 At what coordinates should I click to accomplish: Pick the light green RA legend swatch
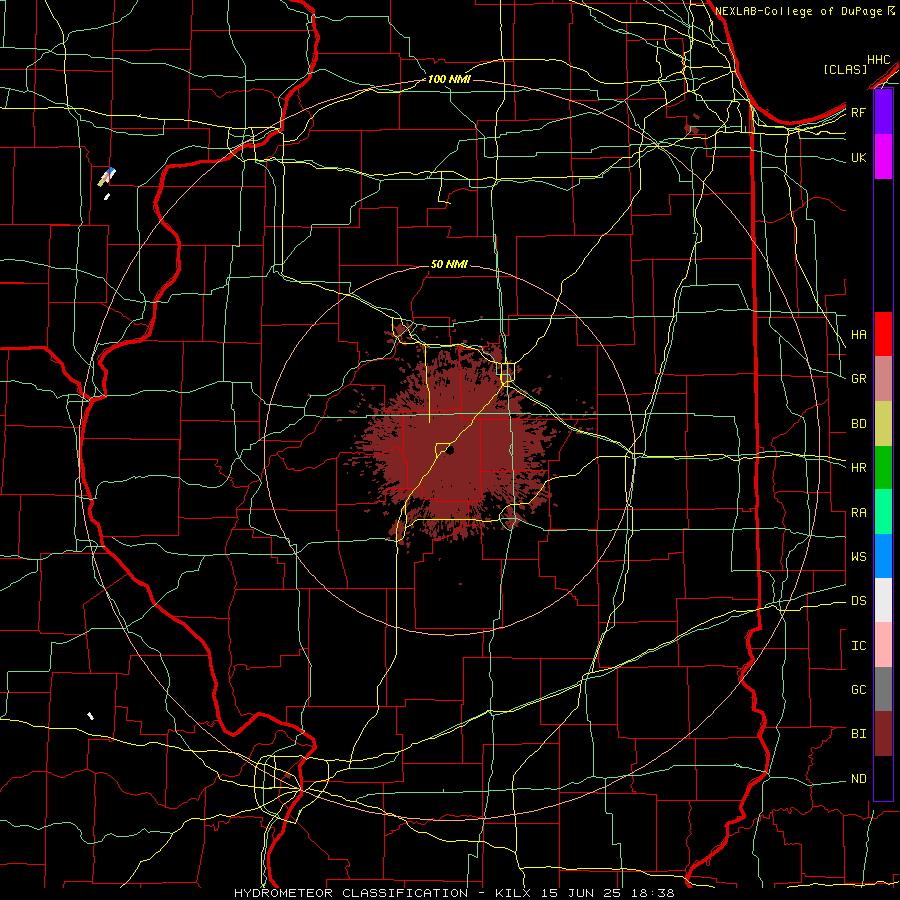[x=883, y=512]
